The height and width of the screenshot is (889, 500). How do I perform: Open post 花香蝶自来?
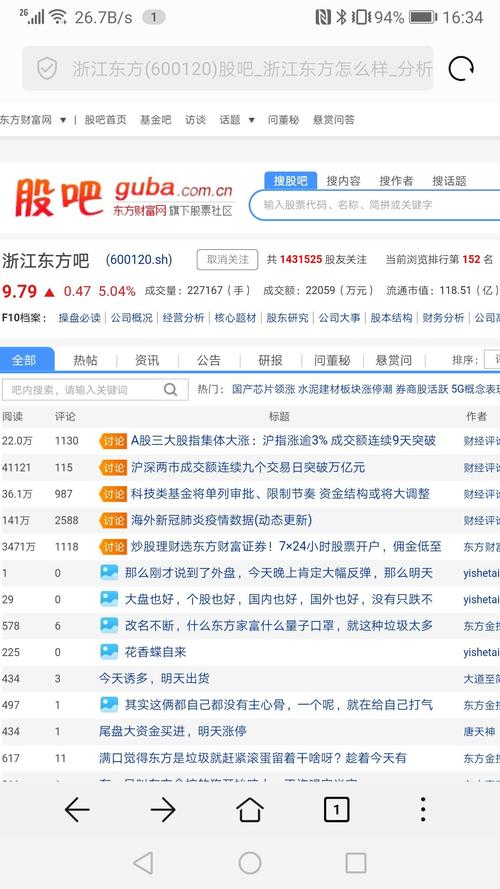pos(155,651)
